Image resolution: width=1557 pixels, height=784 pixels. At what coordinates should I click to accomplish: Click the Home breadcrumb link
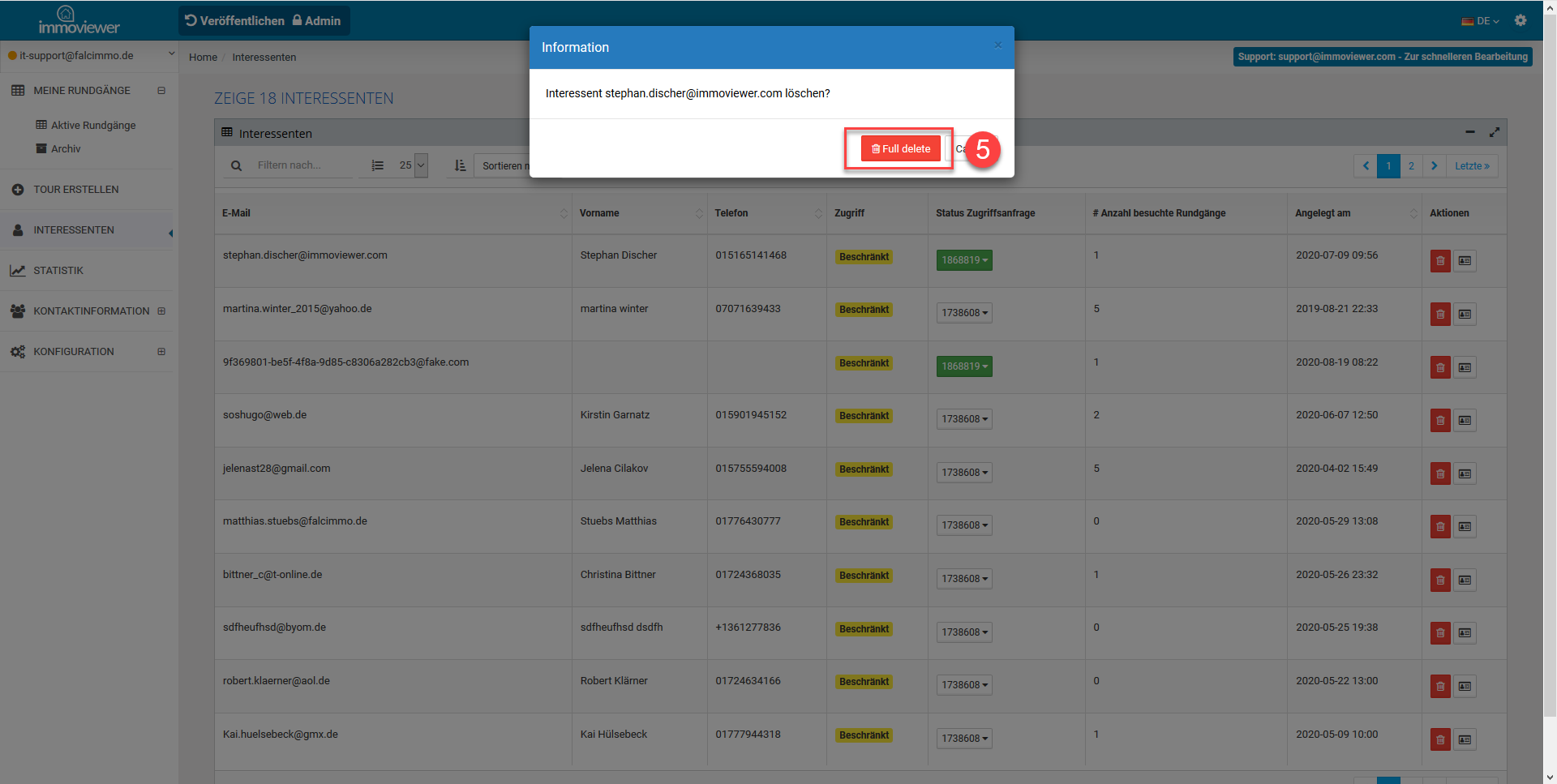(x=203, y=57)
